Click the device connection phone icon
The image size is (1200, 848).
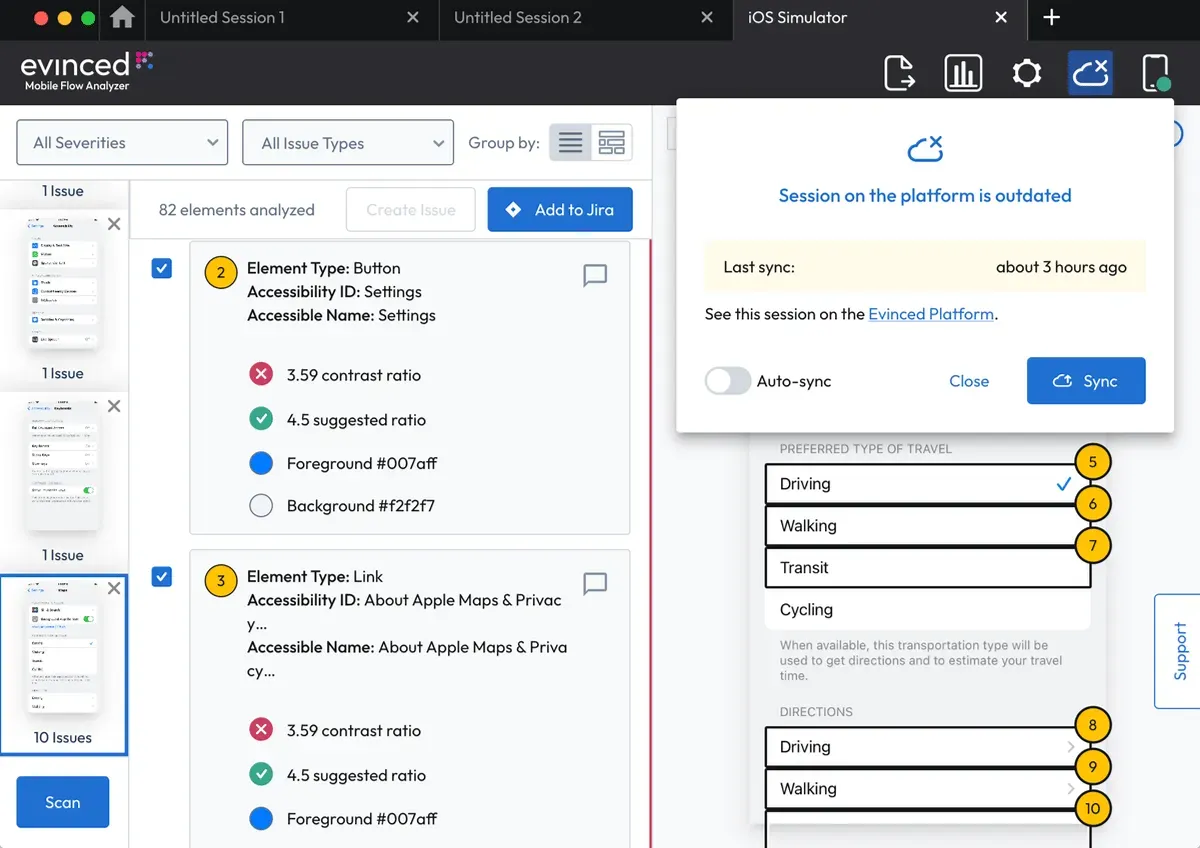[1156, 74]
